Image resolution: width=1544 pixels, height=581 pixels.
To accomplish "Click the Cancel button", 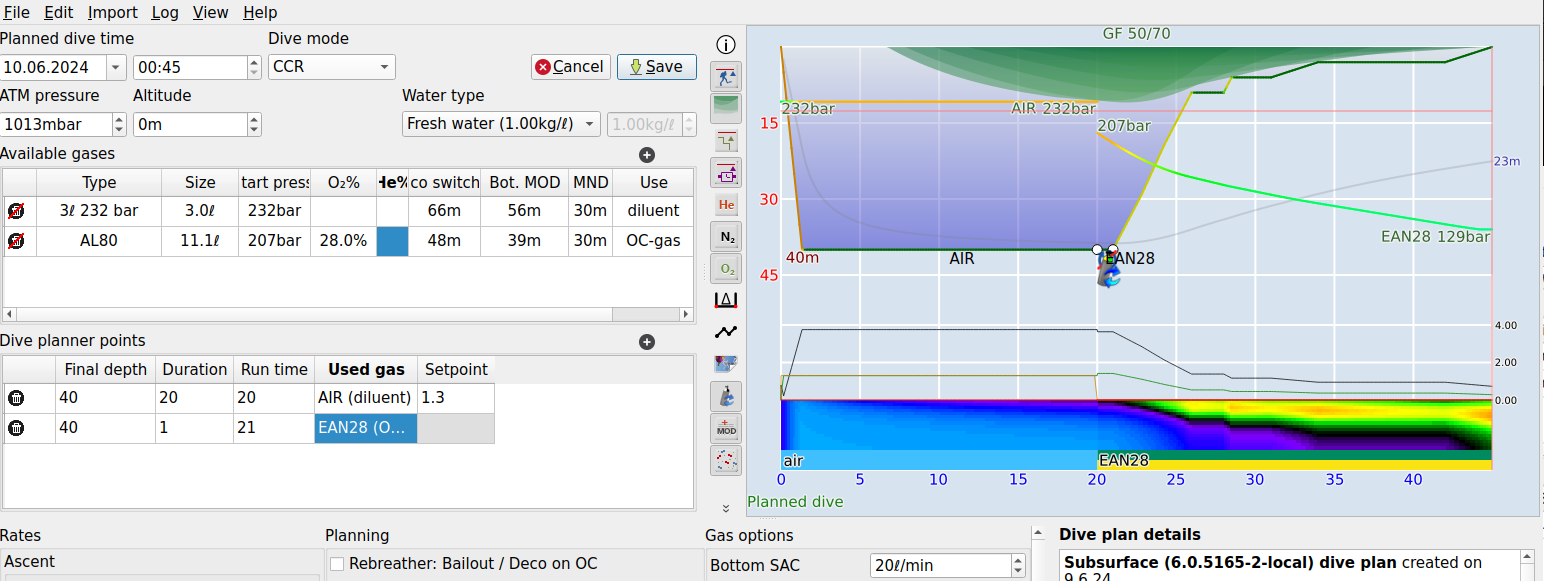I will click(x=570, y=66).
